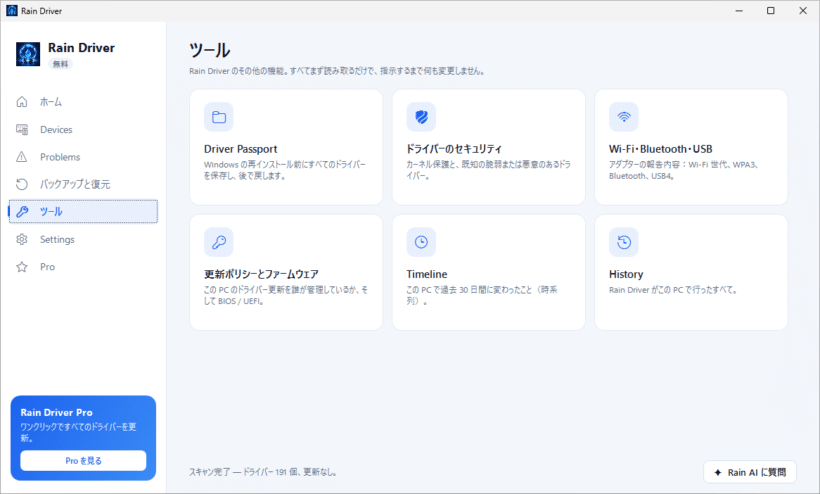This screenshot has width=820, height=494.
Task: Click the Wi-Fi signal icon on card
Action: (623, 117)
